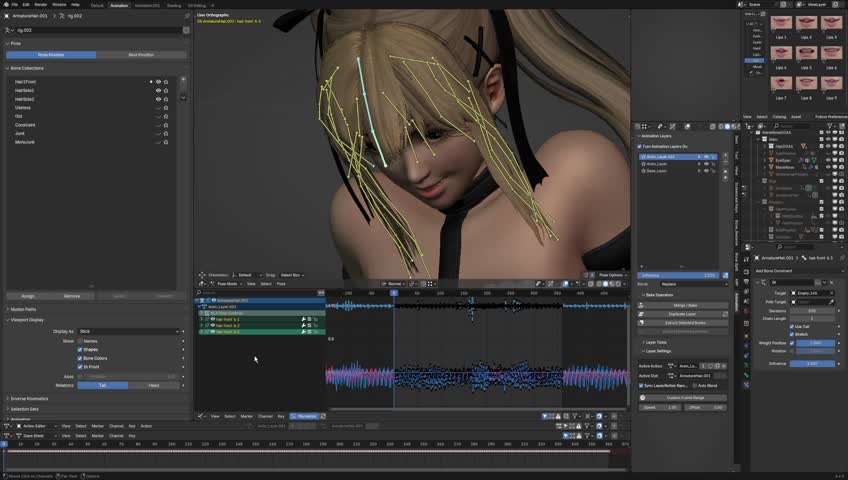Collapse the Viewport Display panel

click(x=25, y=319)
